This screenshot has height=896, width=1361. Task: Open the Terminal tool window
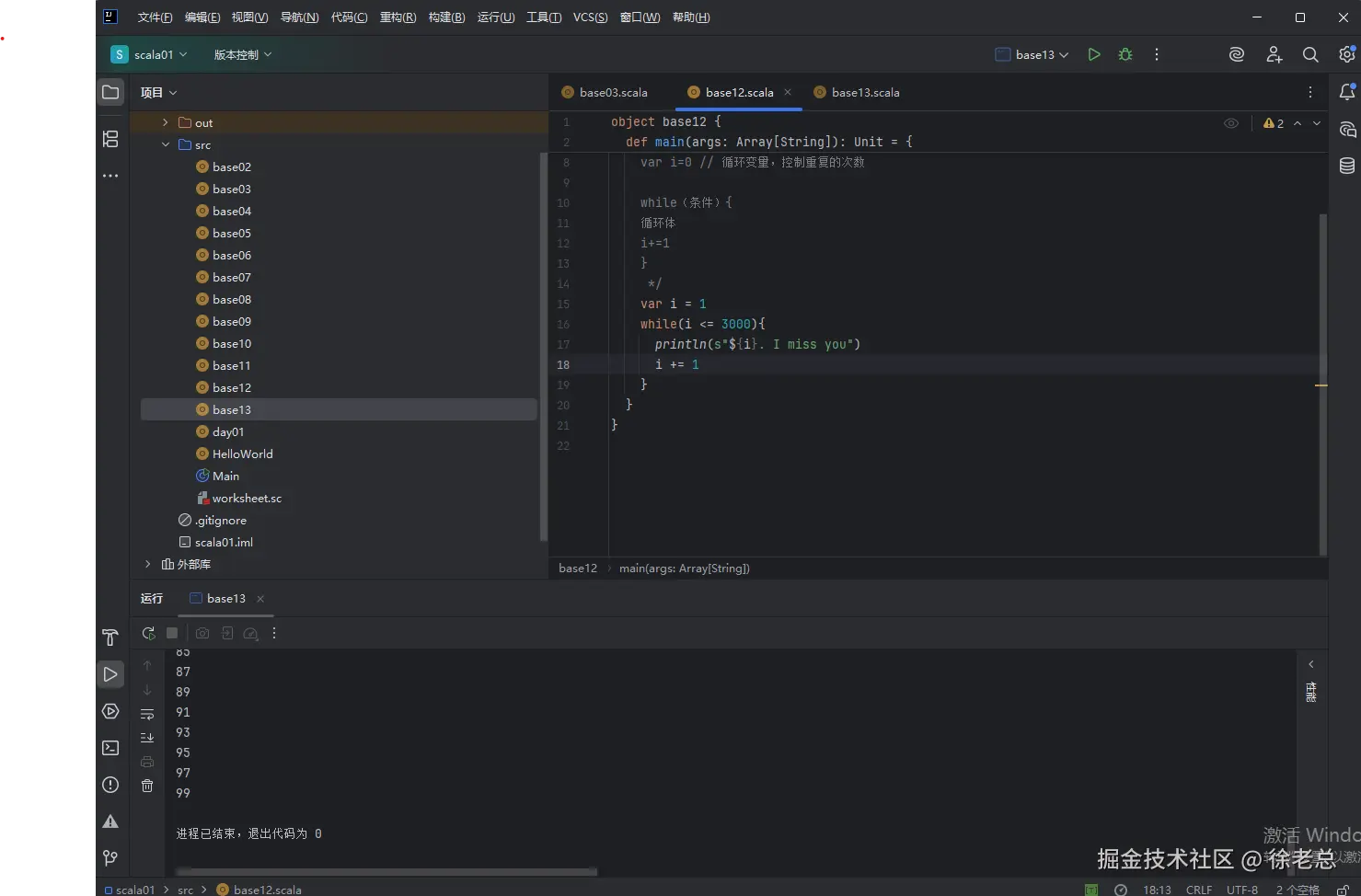pyautogui.click(x=110, y=748)
